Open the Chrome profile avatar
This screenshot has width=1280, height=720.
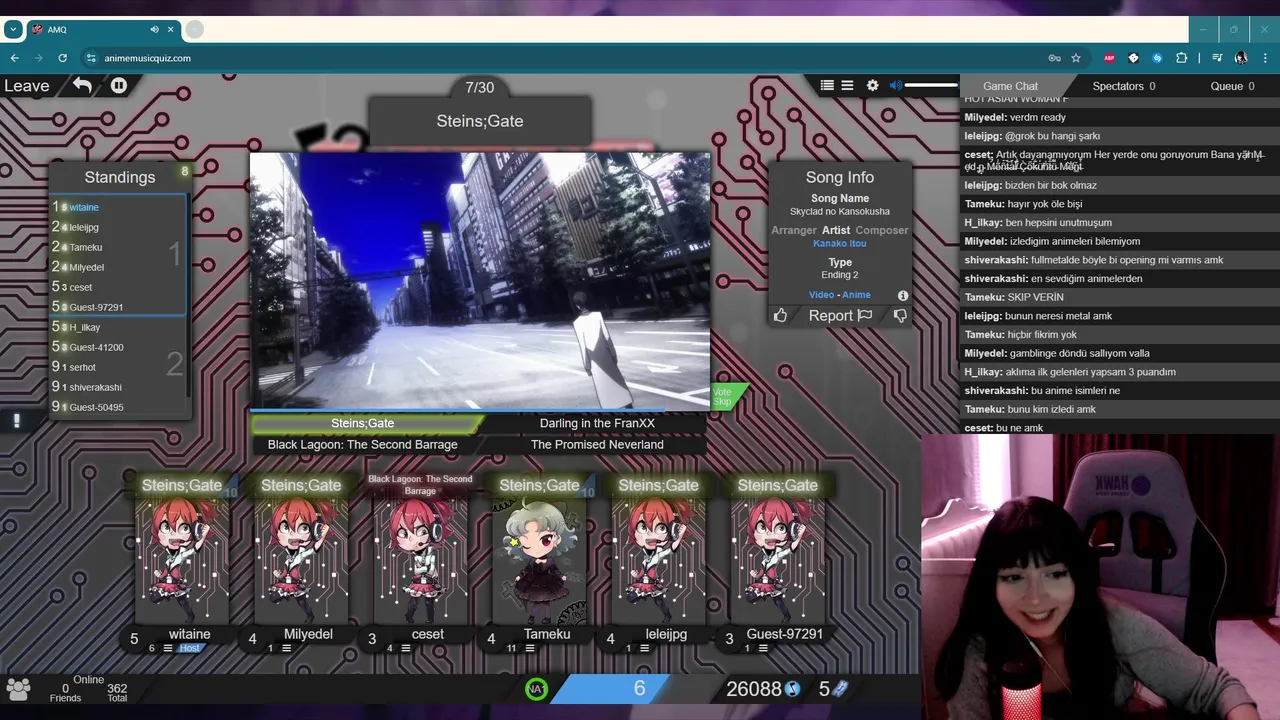[x=1241, y=58]
